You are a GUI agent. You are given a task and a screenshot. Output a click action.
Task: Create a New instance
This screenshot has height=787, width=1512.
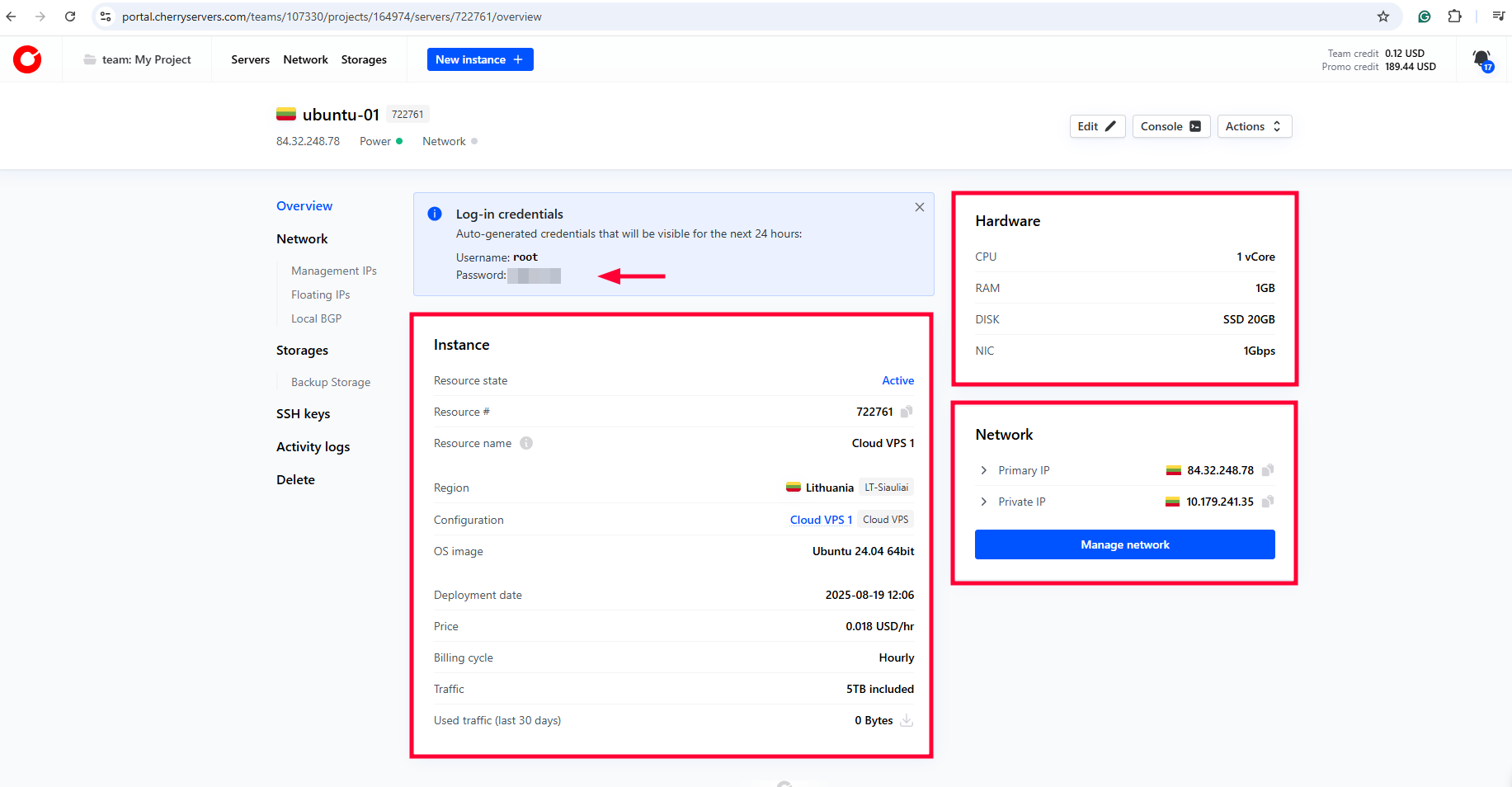pos(480,59)
